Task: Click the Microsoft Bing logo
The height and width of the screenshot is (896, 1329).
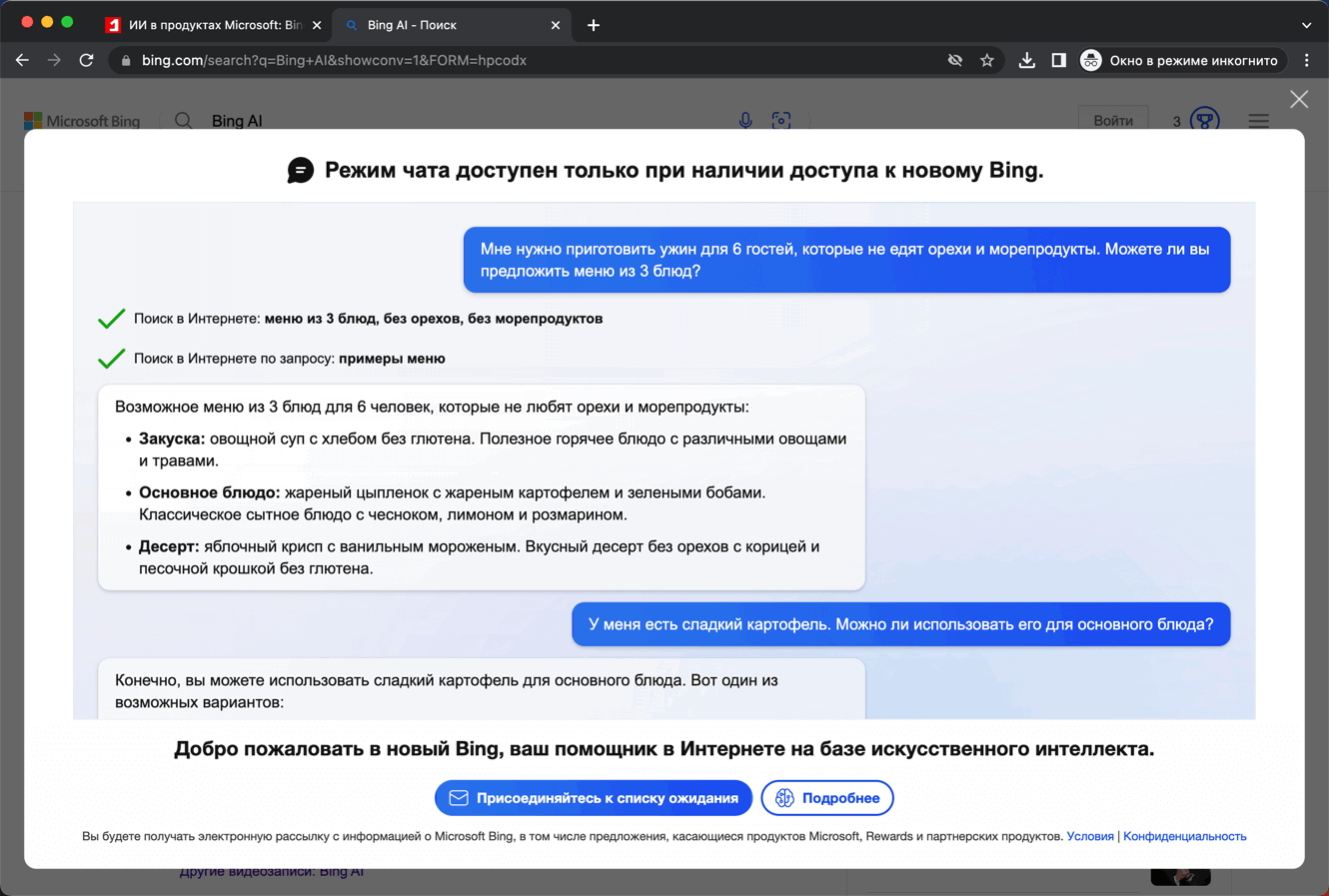Action: [82, 121]
